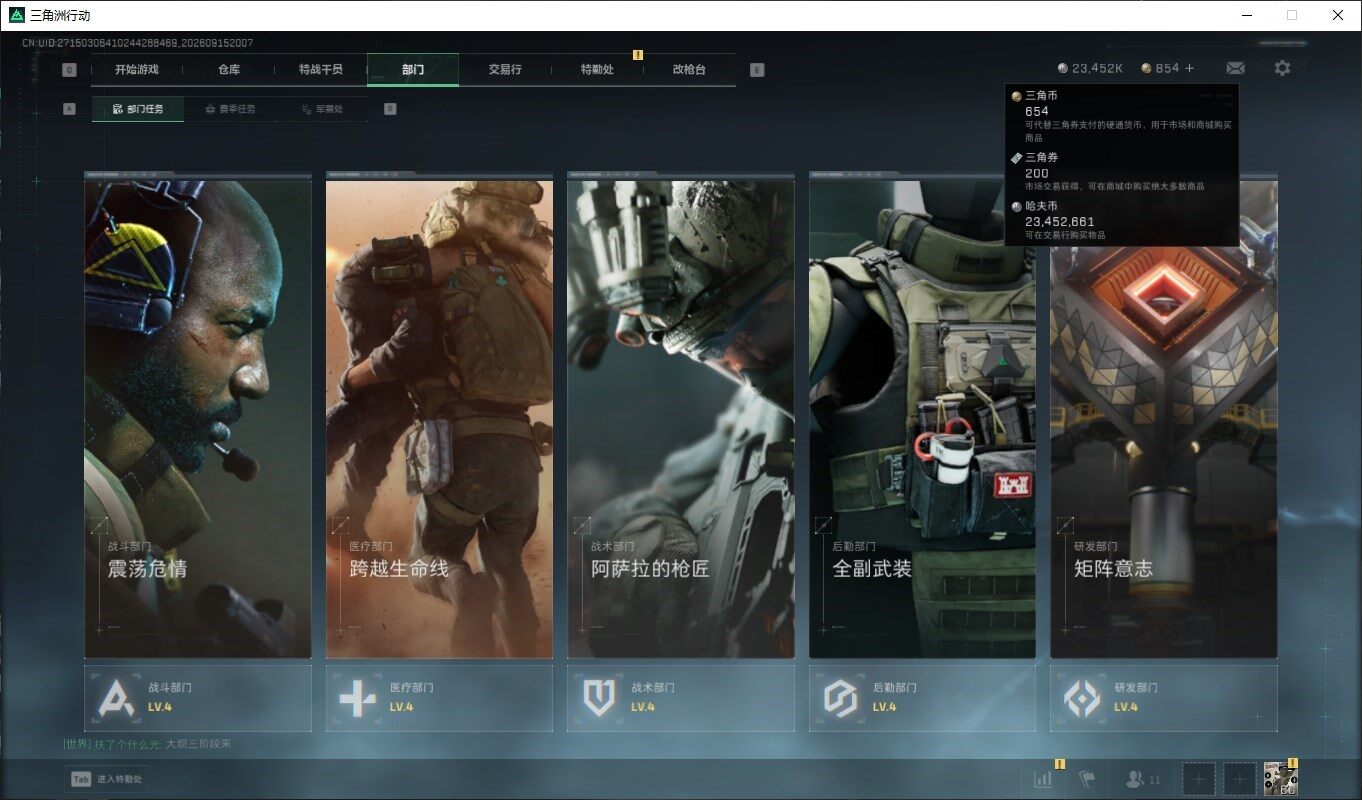This screenshot has height=800, width=1362.
Task: Open the mail envelope icon
Action: (1236, 68)
